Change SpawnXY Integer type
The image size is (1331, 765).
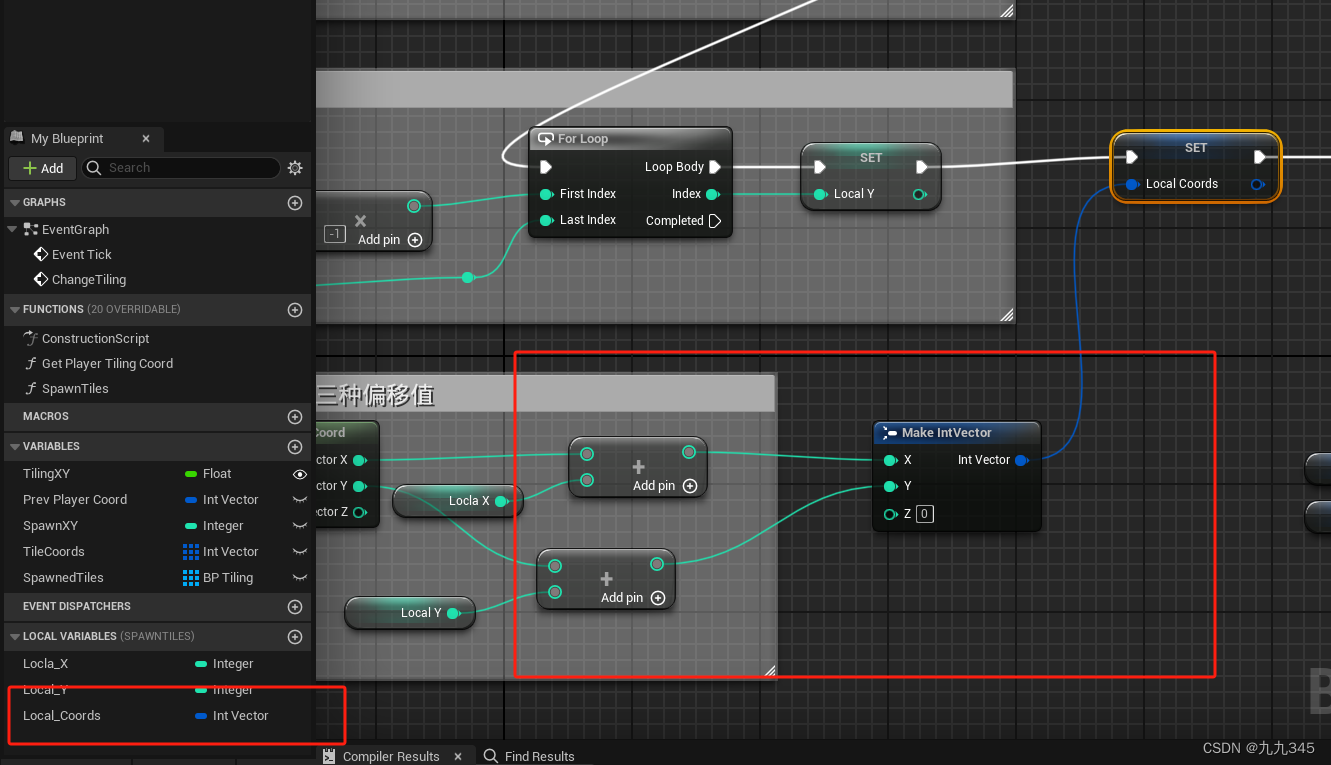pos(214,526)
